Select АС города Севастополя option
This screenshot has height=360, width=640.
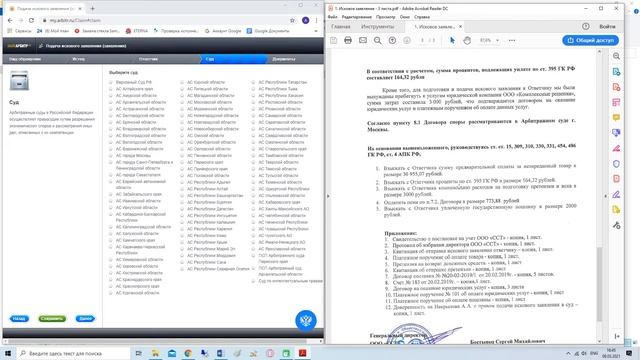[111, 175]
